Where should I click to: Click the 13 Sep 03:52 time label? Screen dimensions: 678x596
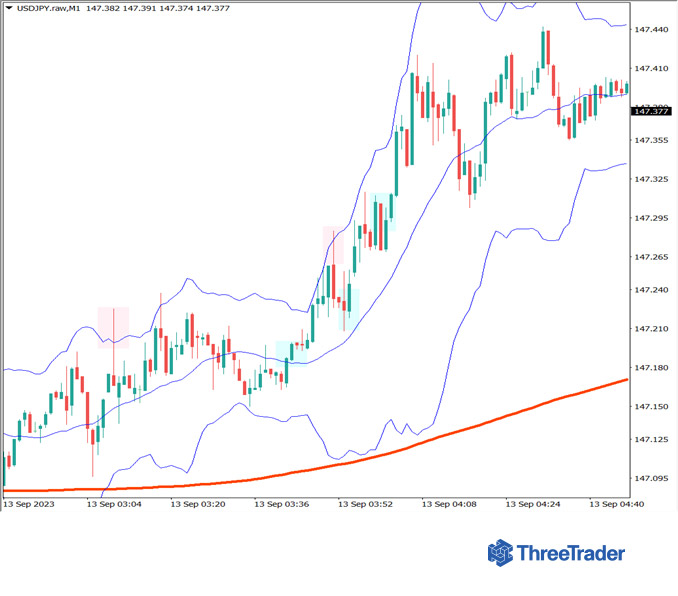[365, 504]
